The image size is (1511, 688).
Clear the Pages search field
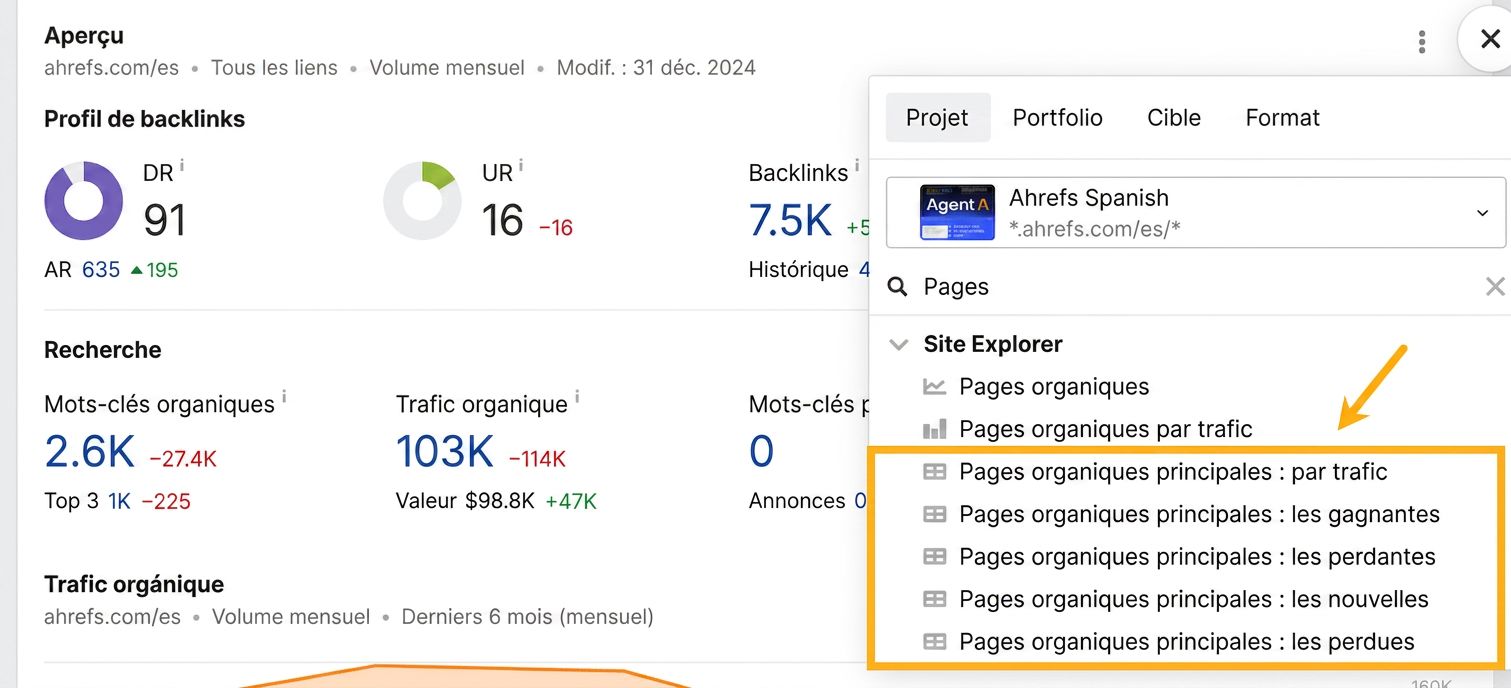tap(1495, 287)
